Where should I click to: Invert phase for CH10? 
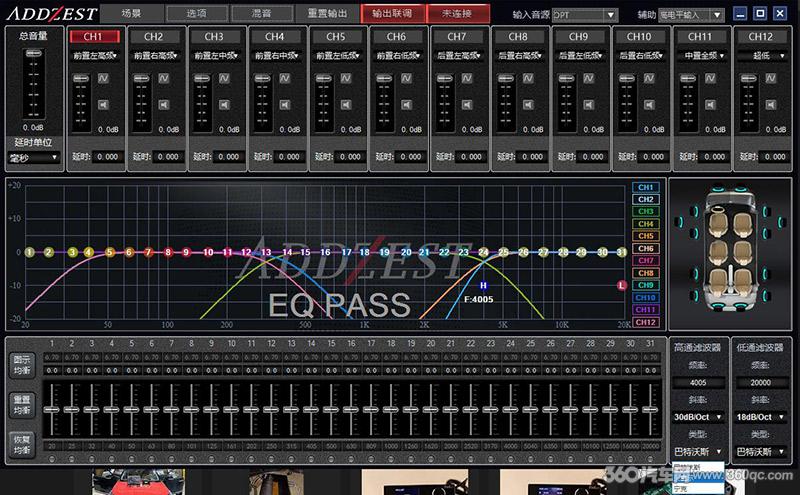[x=649, y=78]
